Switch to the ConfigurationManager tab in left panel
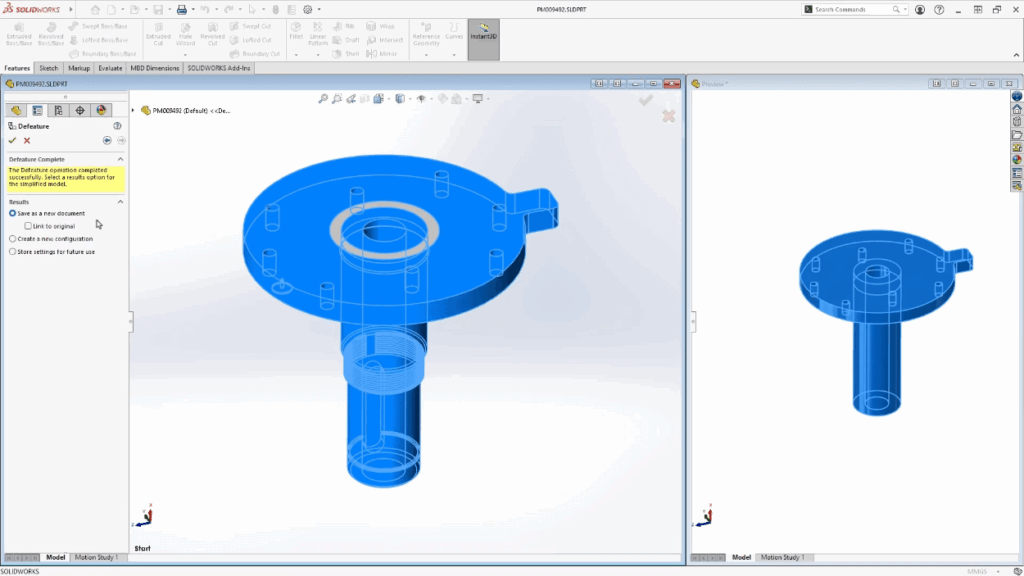Viewport: 1024px width, 576px height. (x=58, y=110)
